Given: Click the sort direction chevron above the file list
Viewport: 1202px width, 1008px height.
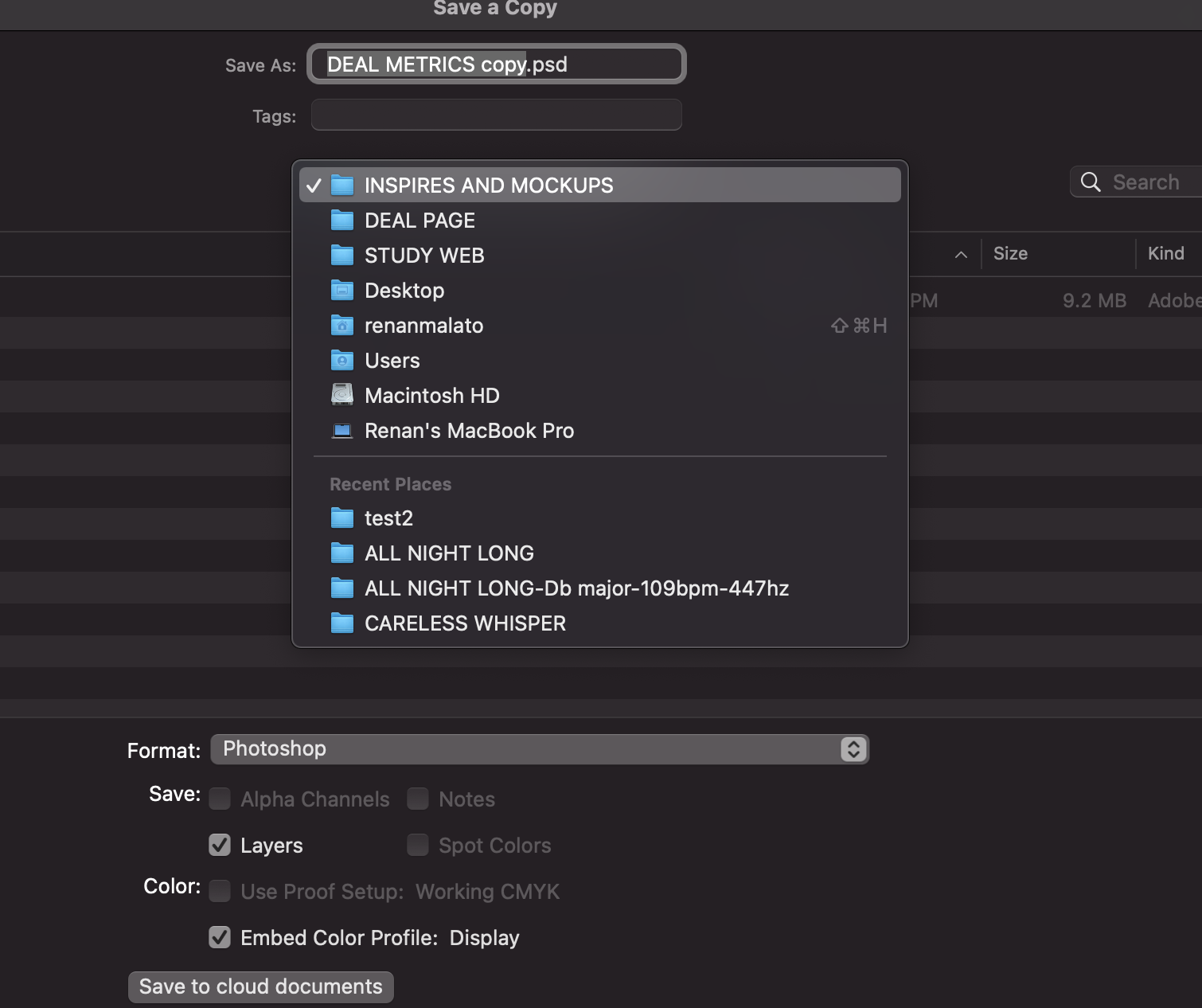Looking at the screenshot, I should (961, 254).
